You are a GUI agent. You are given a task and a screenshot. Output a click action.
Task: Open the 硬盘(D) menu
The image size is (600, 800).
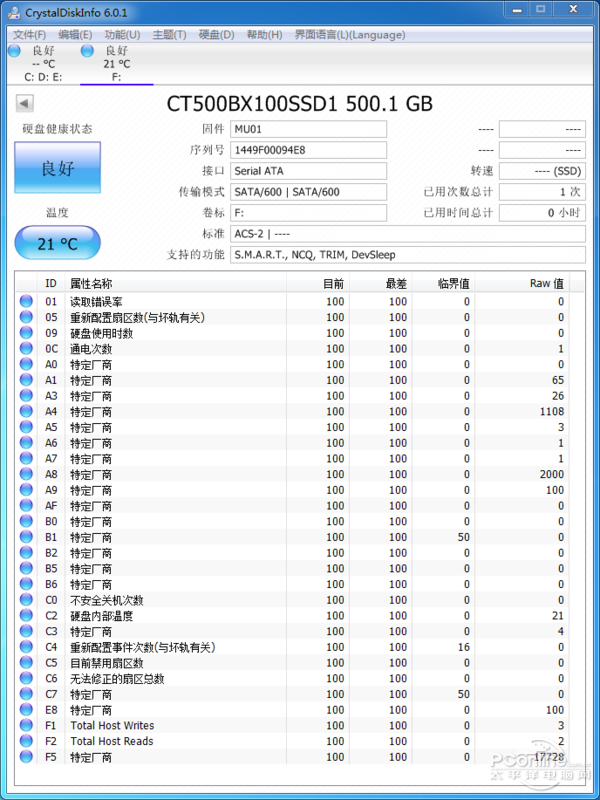pos(216,35)
